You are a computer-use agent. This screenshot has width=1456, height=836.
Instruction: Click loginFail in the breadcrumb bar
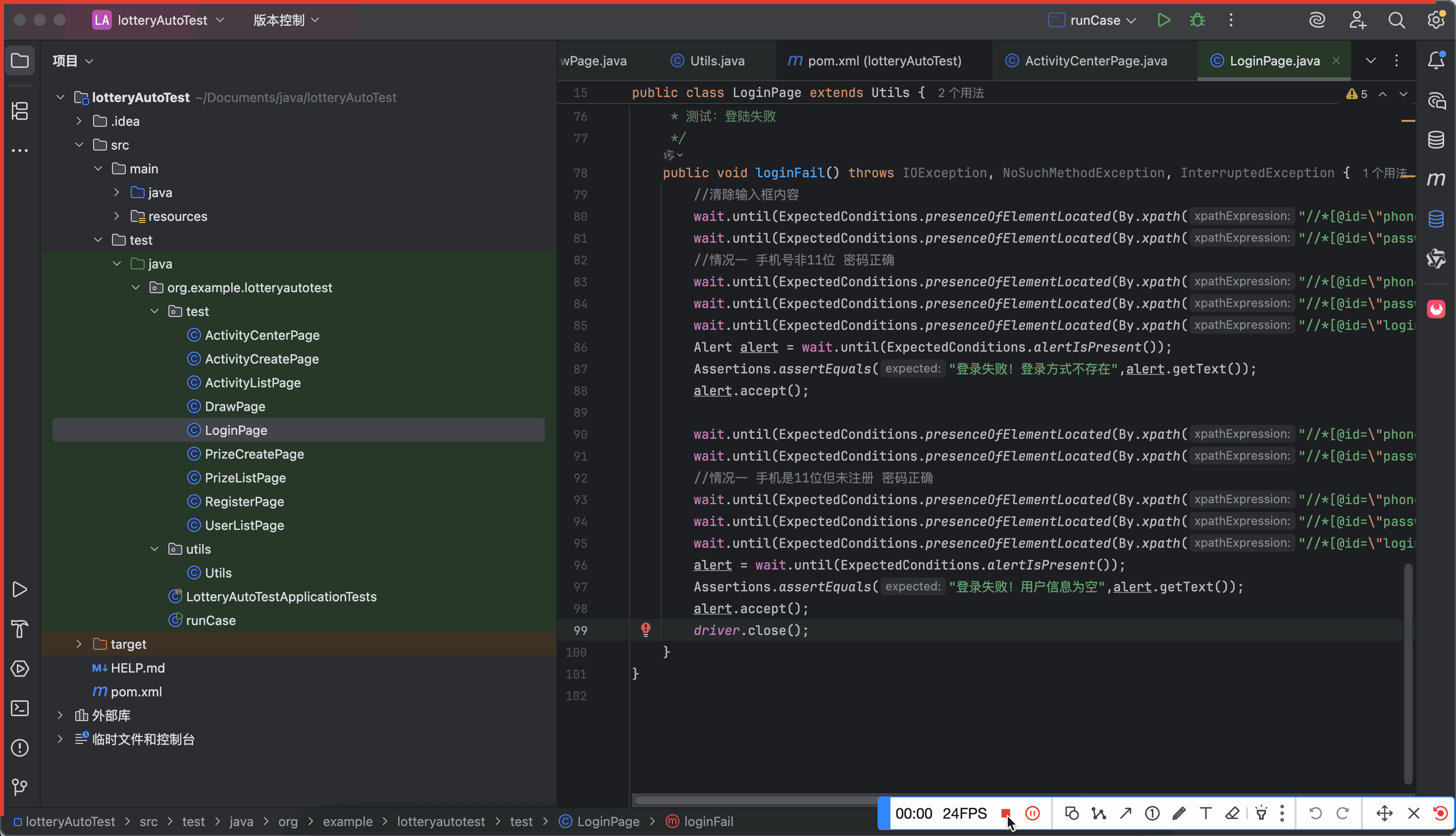pos(709,821)
